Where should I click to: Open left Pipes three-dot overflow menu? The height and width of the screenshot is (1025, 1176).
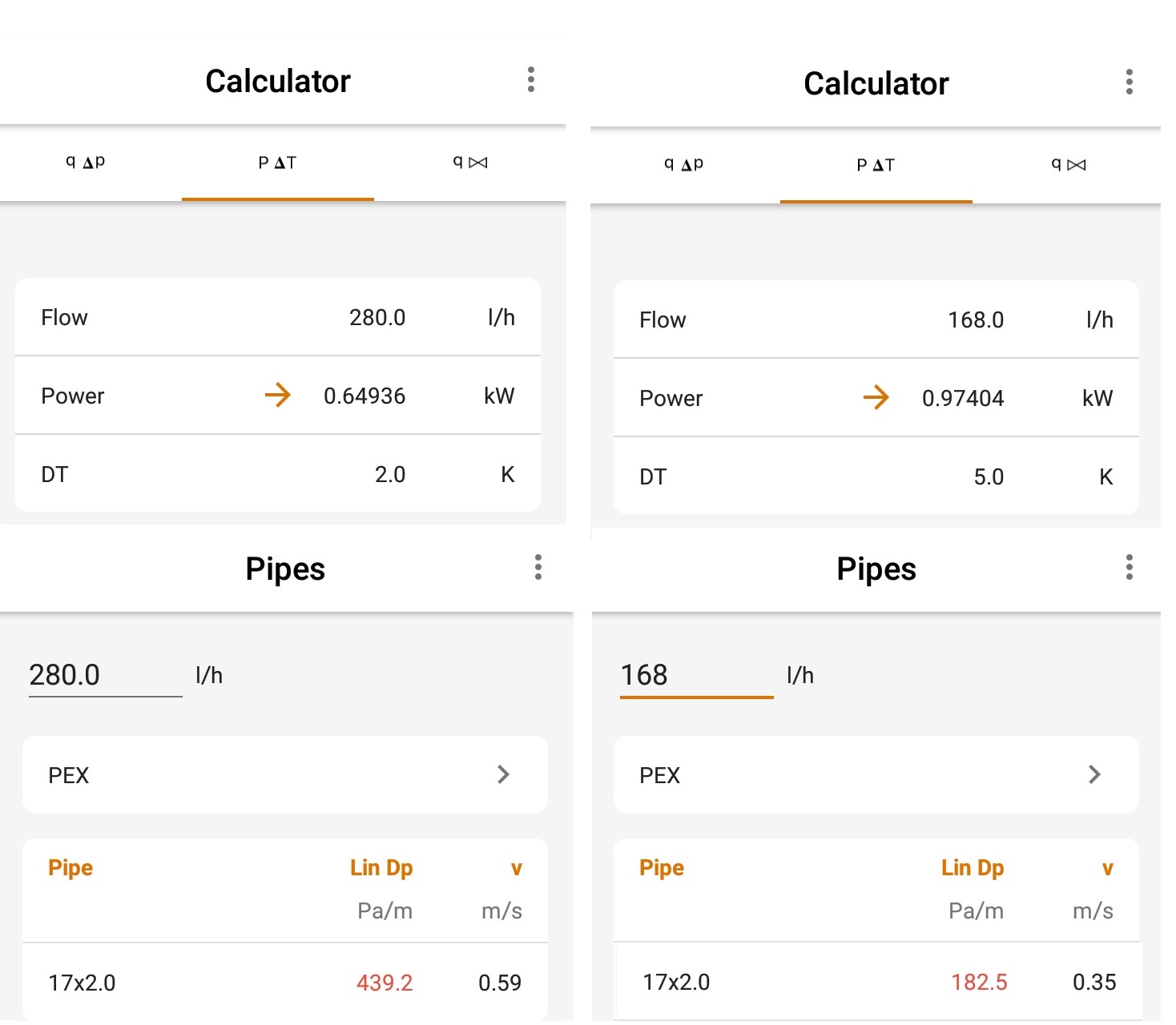tap(538, 567)
